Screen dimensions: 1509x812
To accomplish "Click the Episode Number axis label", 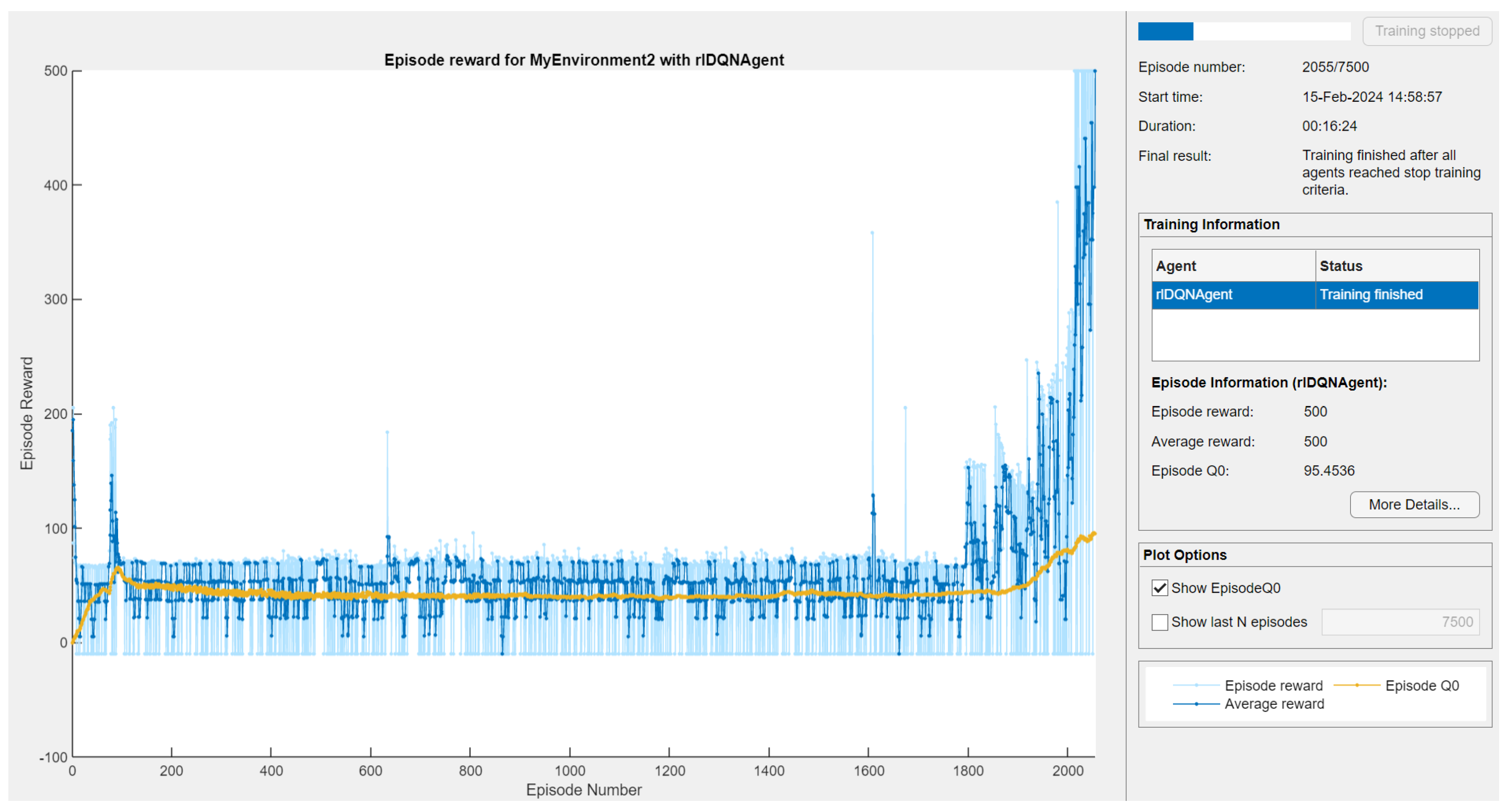I will pyautogui.click(x=583, y=790).
